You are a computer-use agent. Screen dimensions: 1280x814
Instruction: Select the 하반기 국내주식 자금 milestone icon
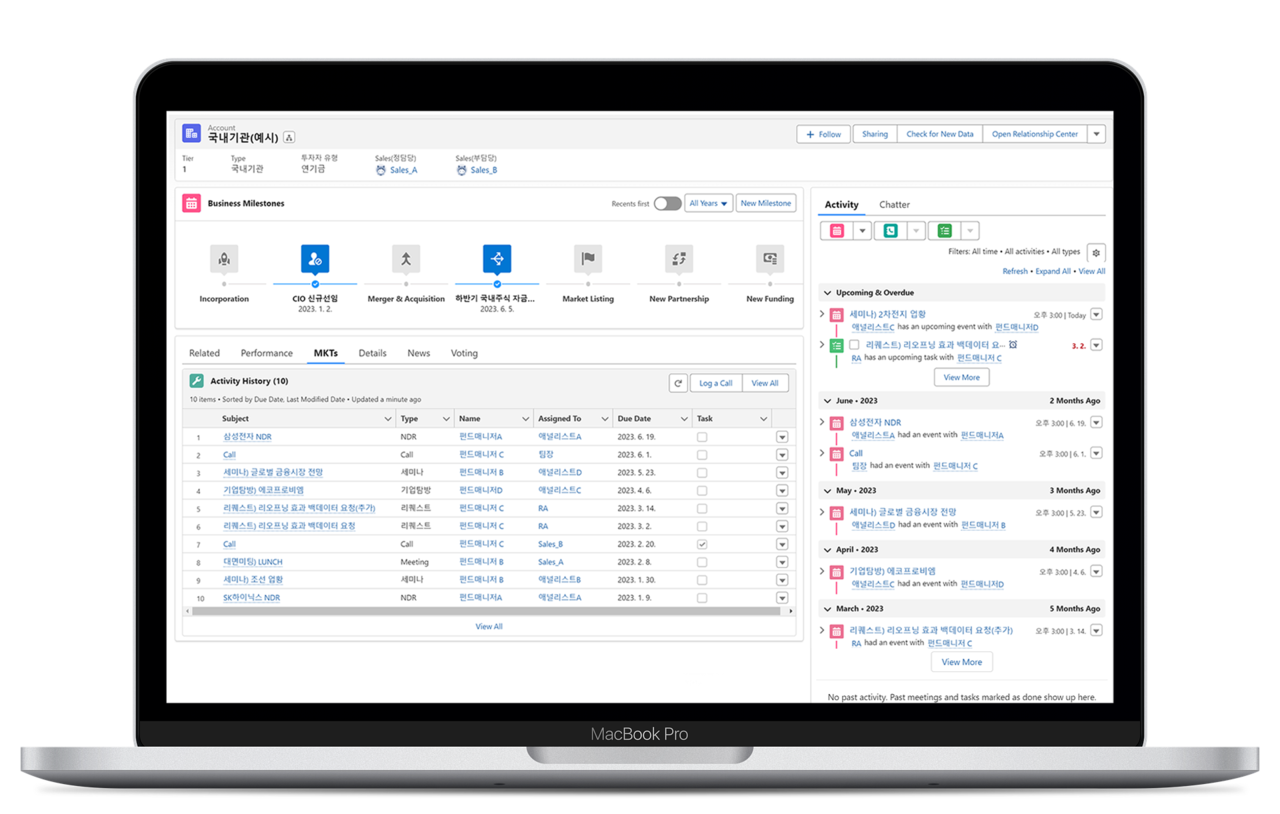point(497,259)
